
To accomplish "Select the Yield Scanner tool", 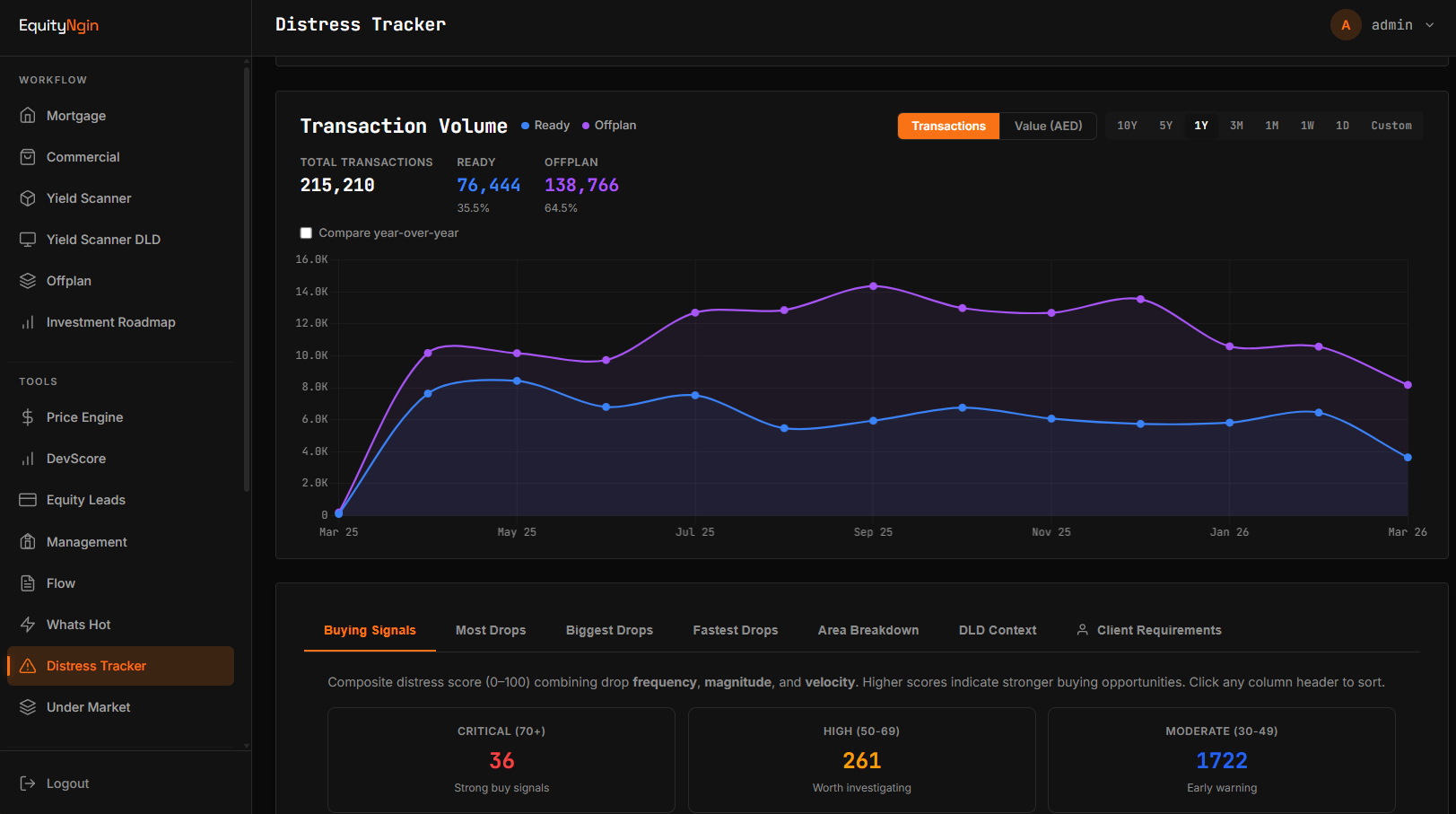I will point(89,197).
